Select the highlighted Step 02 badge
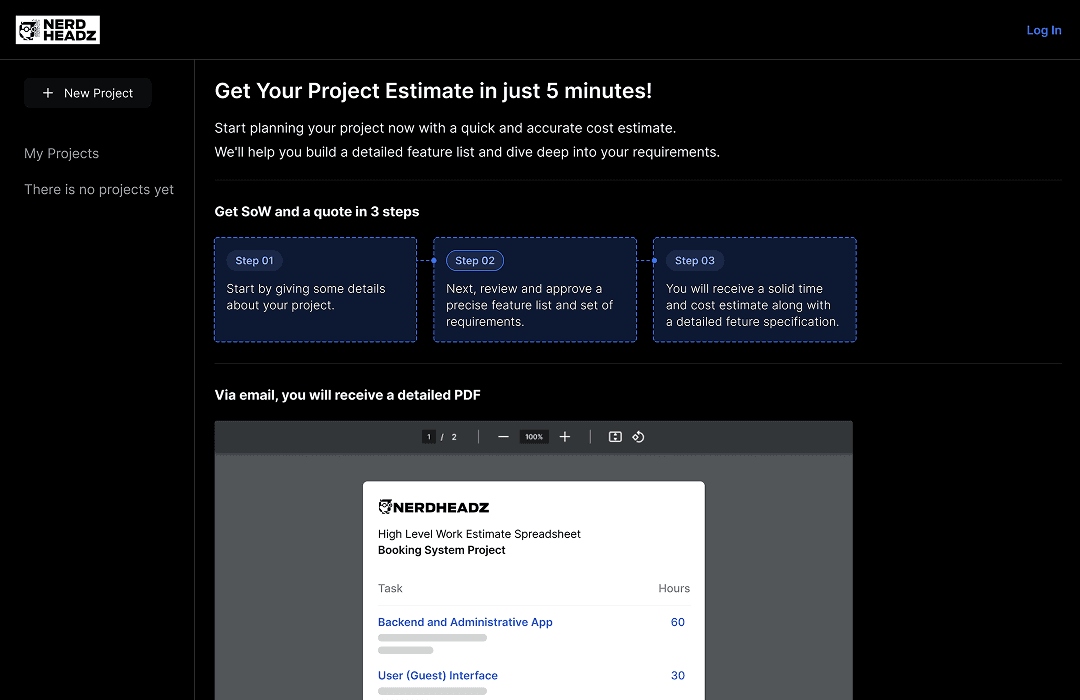This screenshot has height=700, width=1080. click(x=474, y=261)
